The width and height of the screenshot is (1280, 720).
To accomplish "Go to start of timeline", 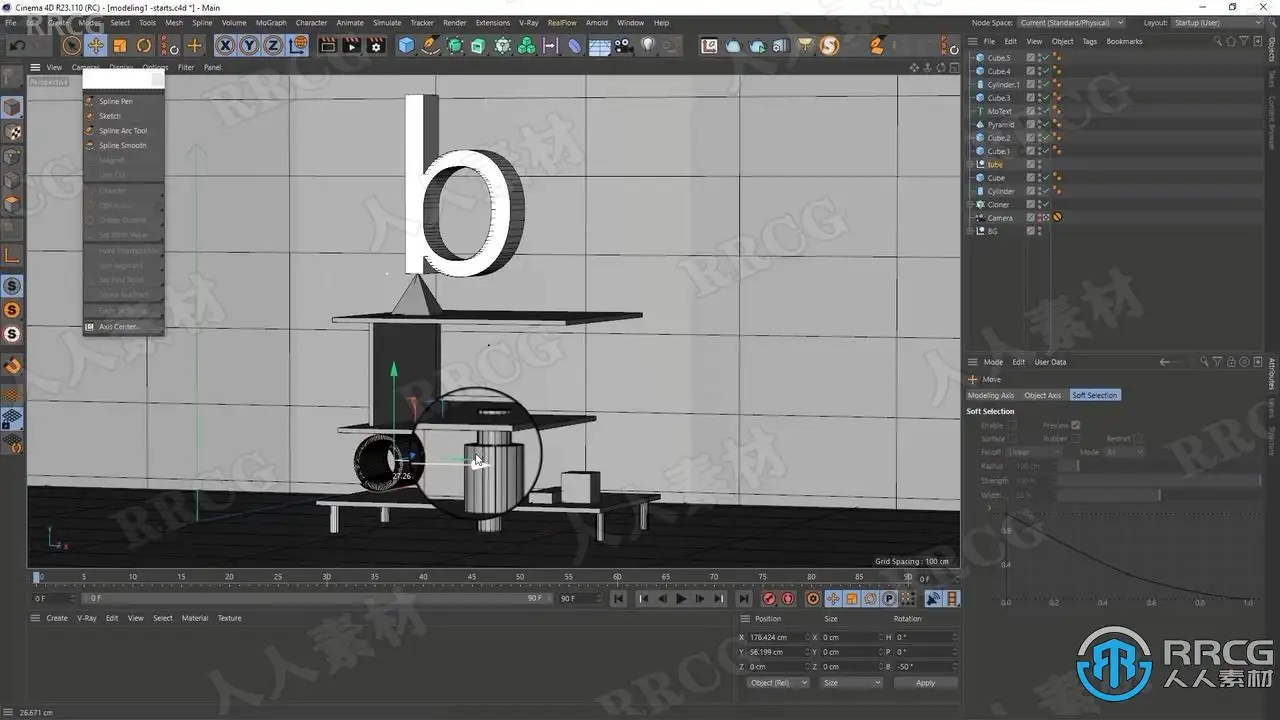I will click(619, 599).
